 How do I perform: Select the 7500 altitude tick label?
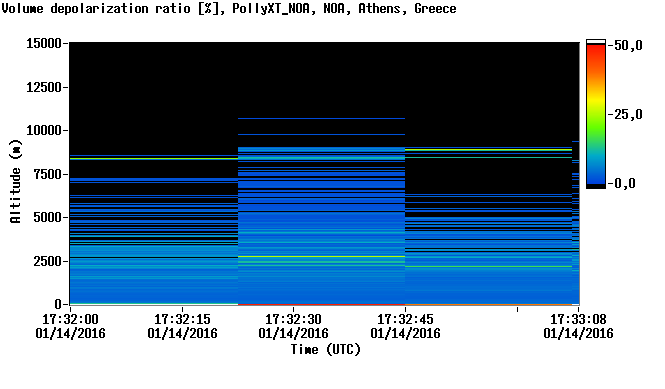(x=48, y=174)
